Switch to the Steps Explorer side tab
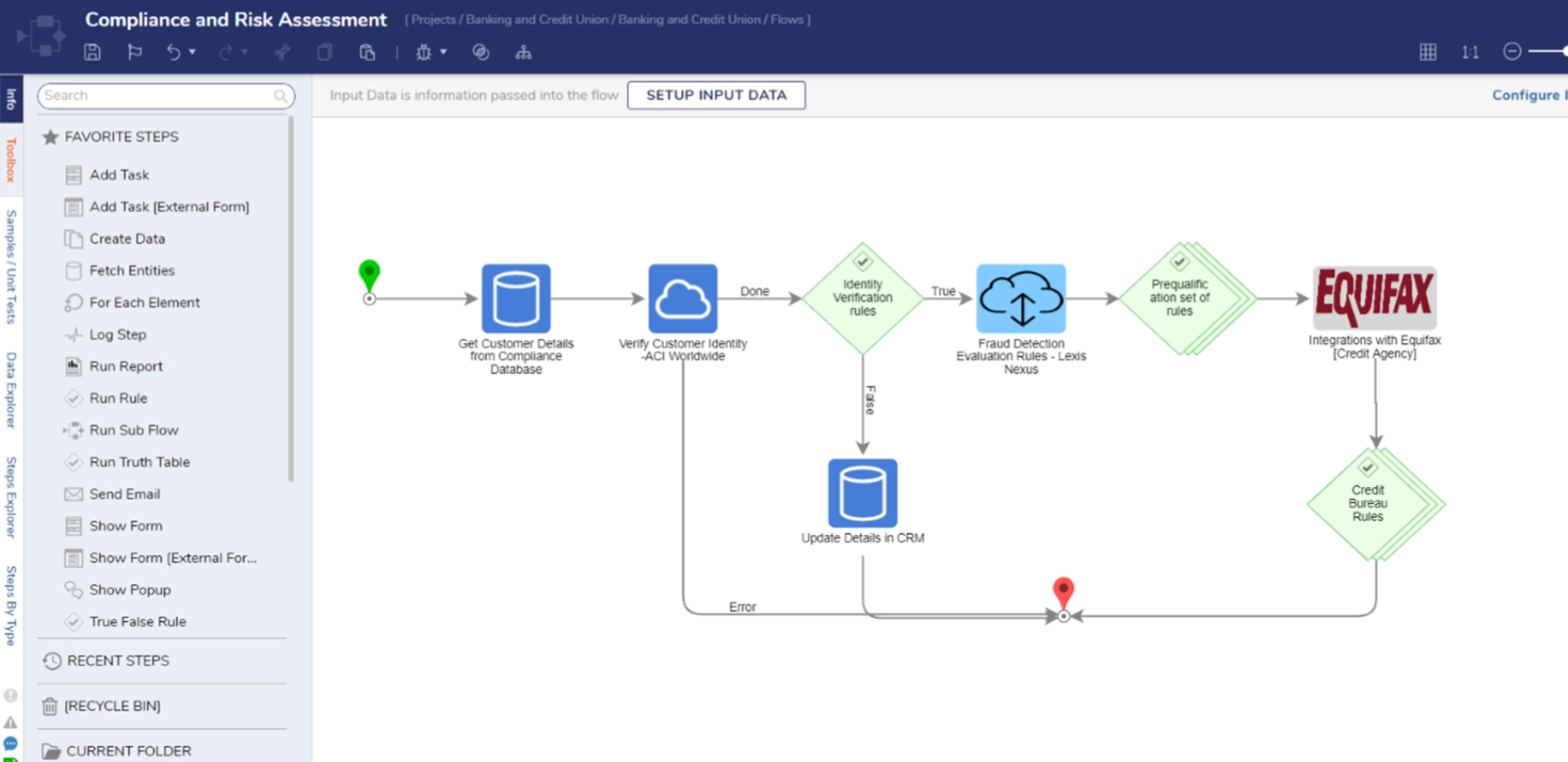The height and width of the screenshot is (762, 1568). click(11, 497)
